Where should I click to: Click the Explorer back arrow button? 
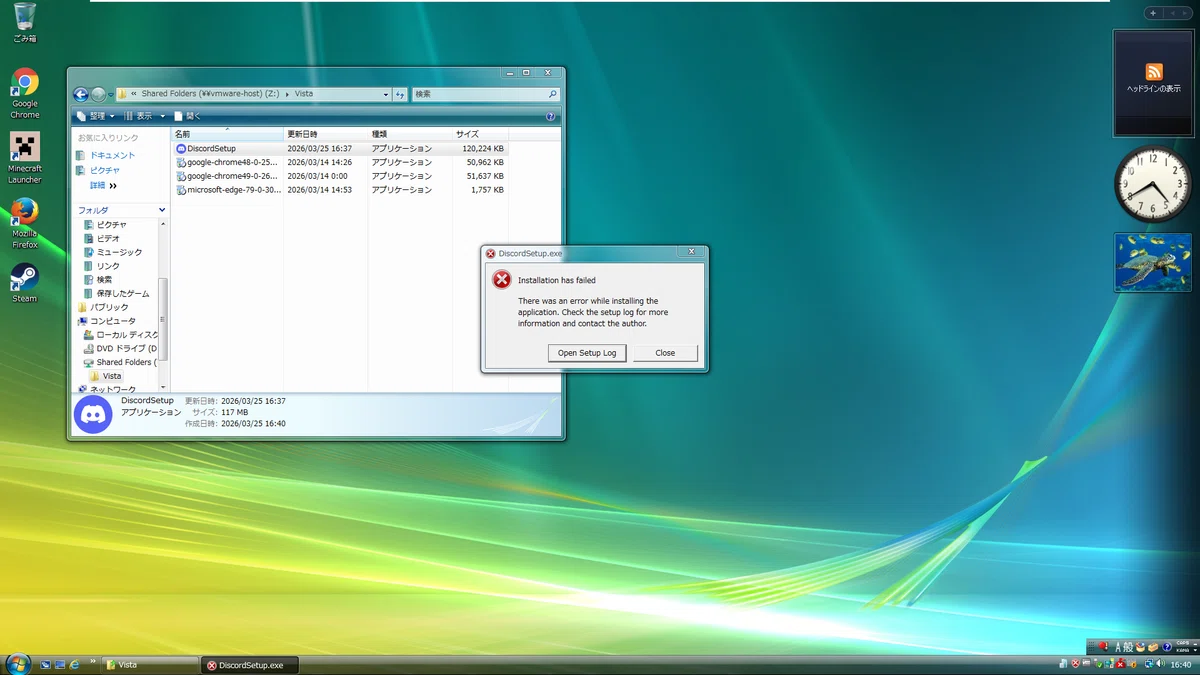click(x=81, y=94)
